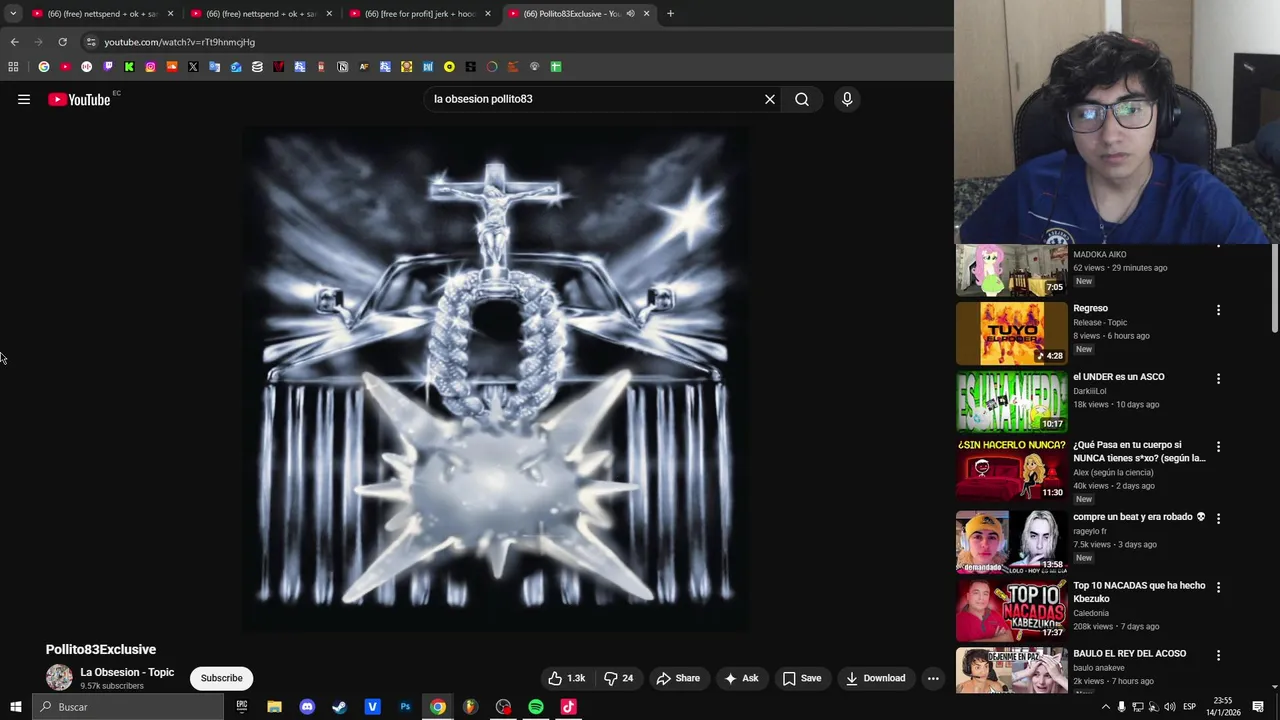Open a new browser tab
The height and width of the screenshot is (720, 1280).
click(670, 14)
